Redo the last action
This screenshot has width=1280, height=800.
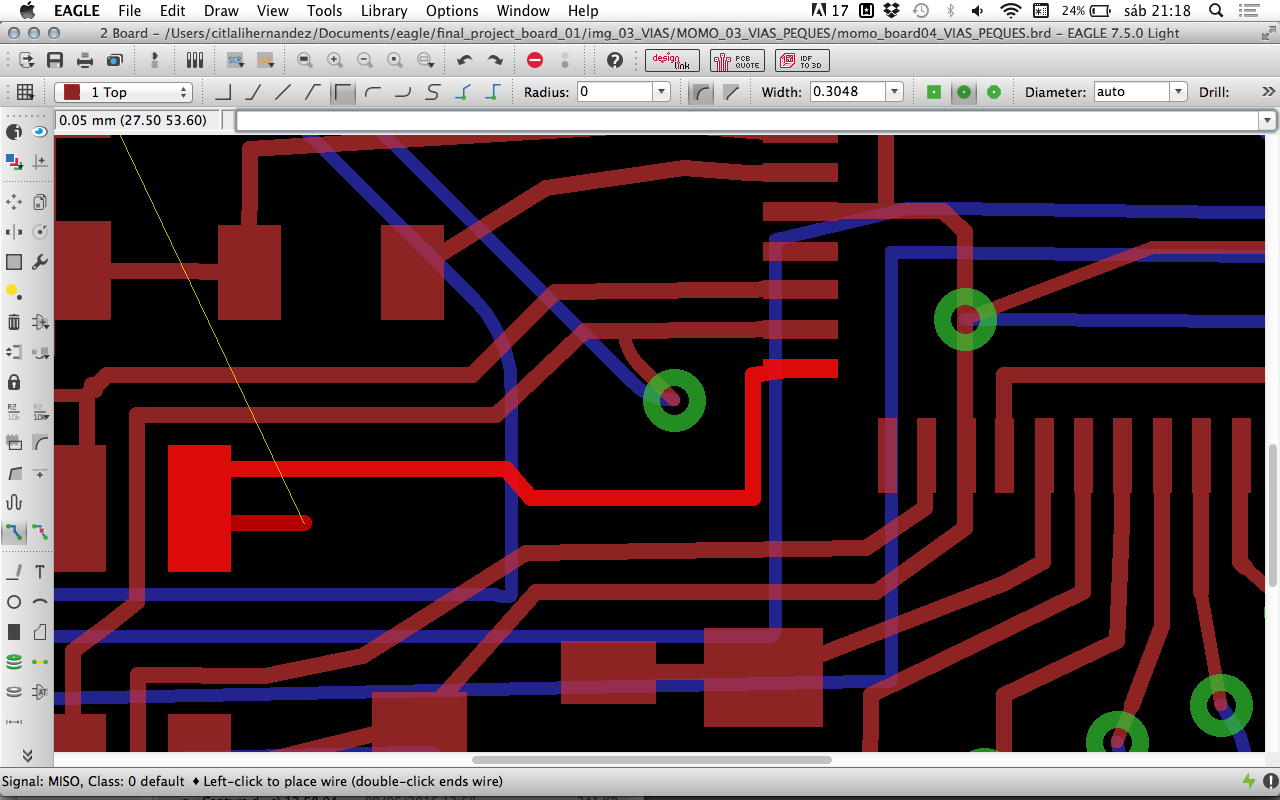click(495, 60)
